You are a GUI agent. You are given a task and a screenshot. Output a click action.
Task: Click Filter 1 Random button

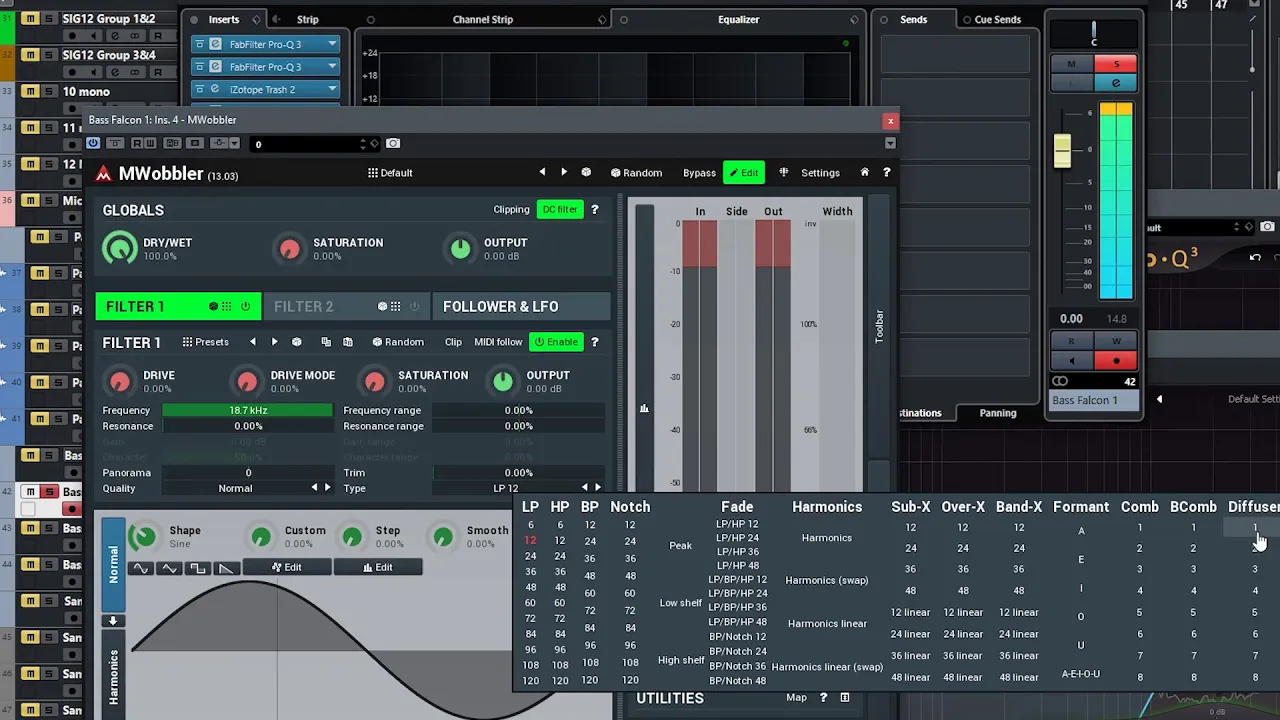(x=398, y=342)
